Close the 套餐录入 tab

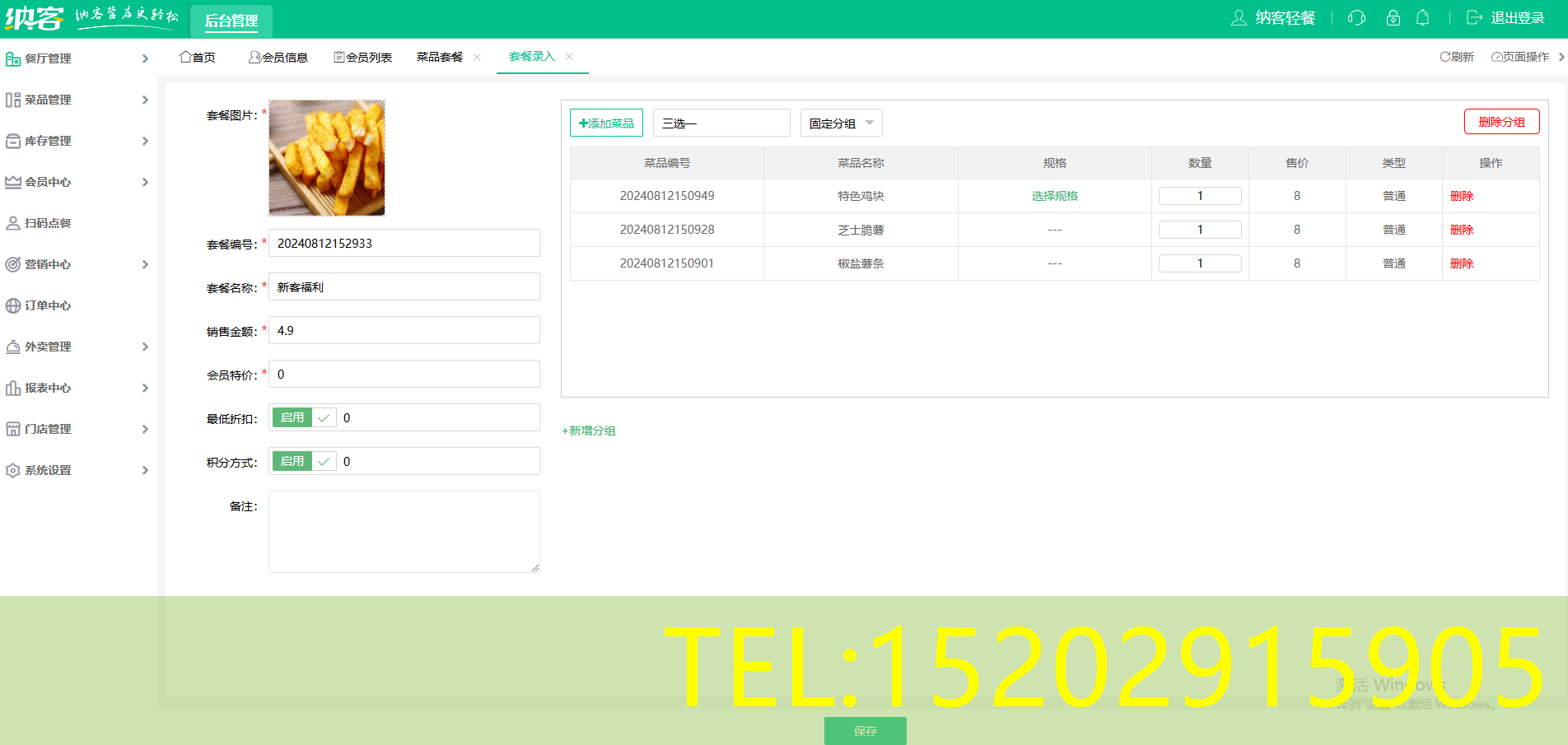click(569, 57)
